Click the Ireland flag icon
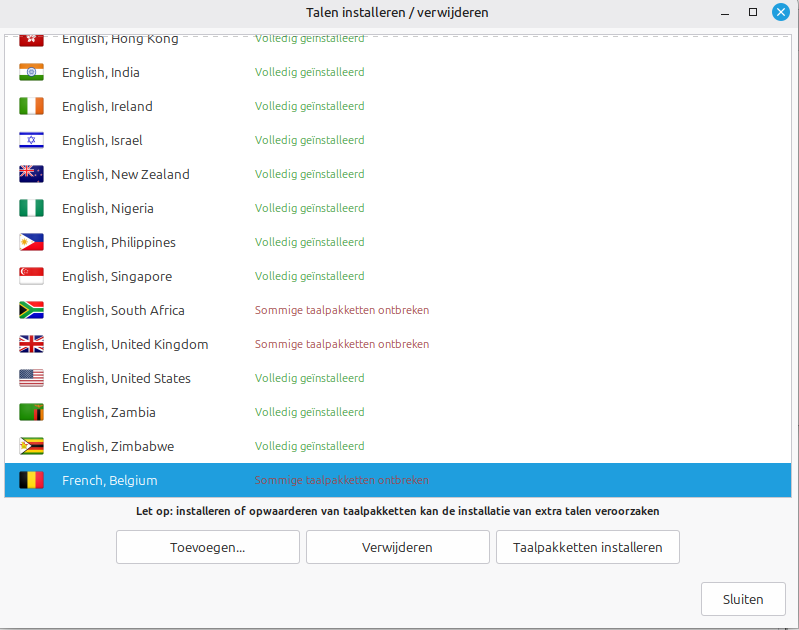The height and width of the screenshot is (630, 799). point(31,106)
